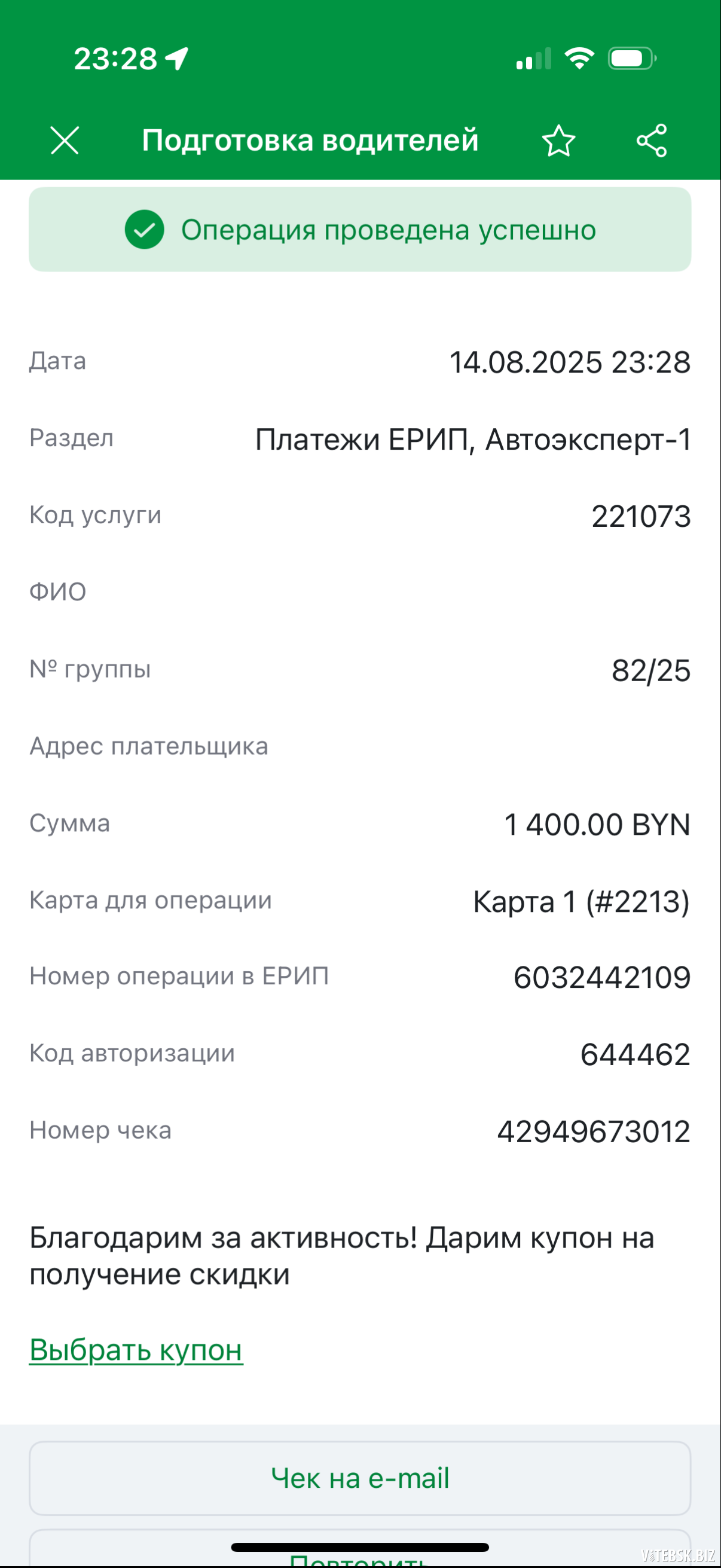Tap the authorization code 644462
This screenshot has height=1568, width=721.
pyautogui.click(x=634, y=1054)
